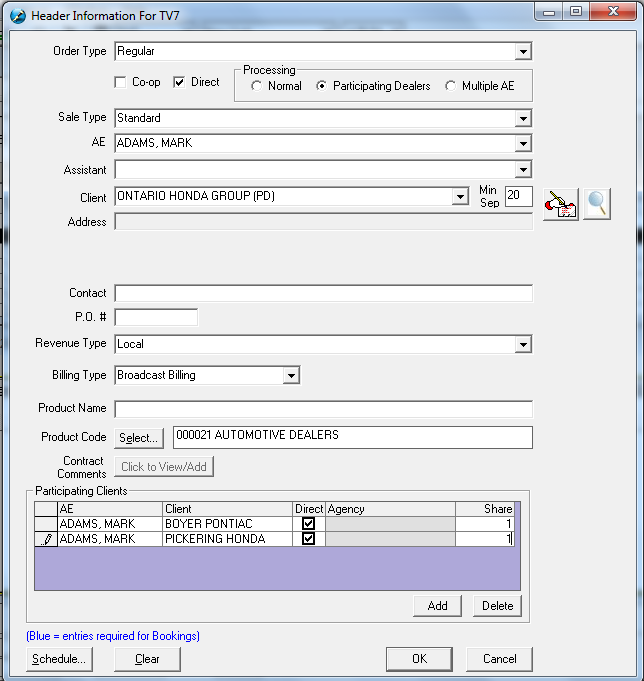Click the edit client notes icon
The height and width of the screenshot is (681, 644).
(561, 204)
